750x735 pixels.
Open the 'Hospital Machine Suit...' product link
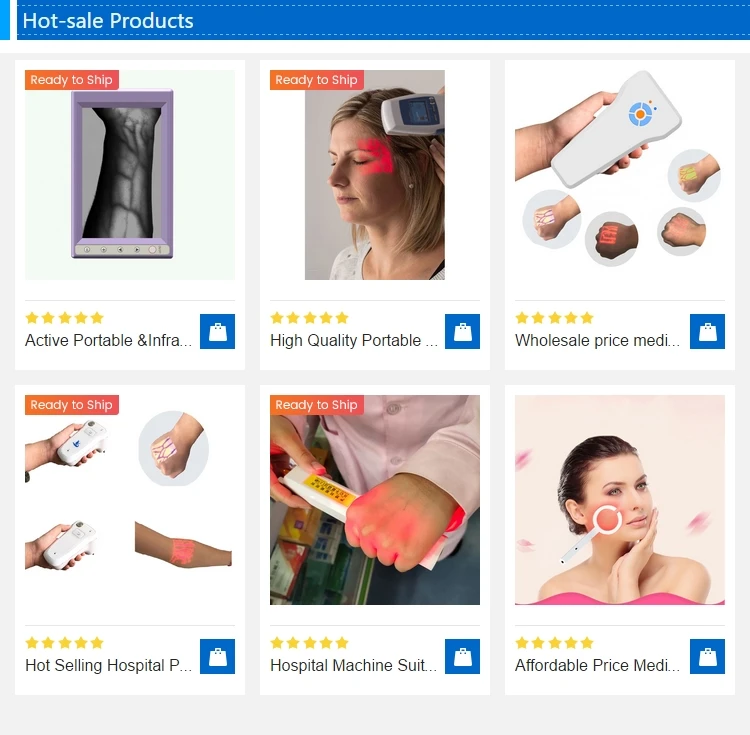pos(353,665)
